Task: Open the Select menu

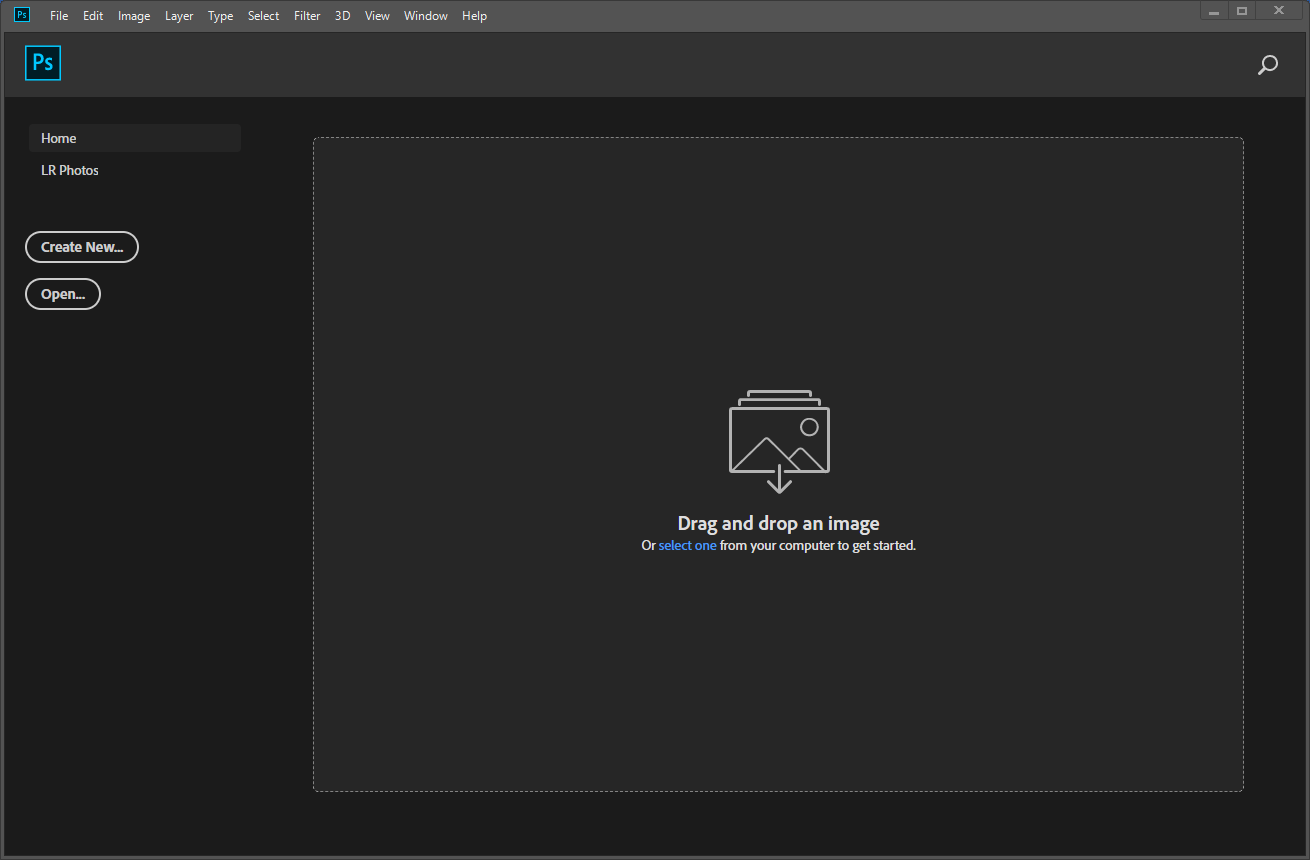Action: (263, 15)
